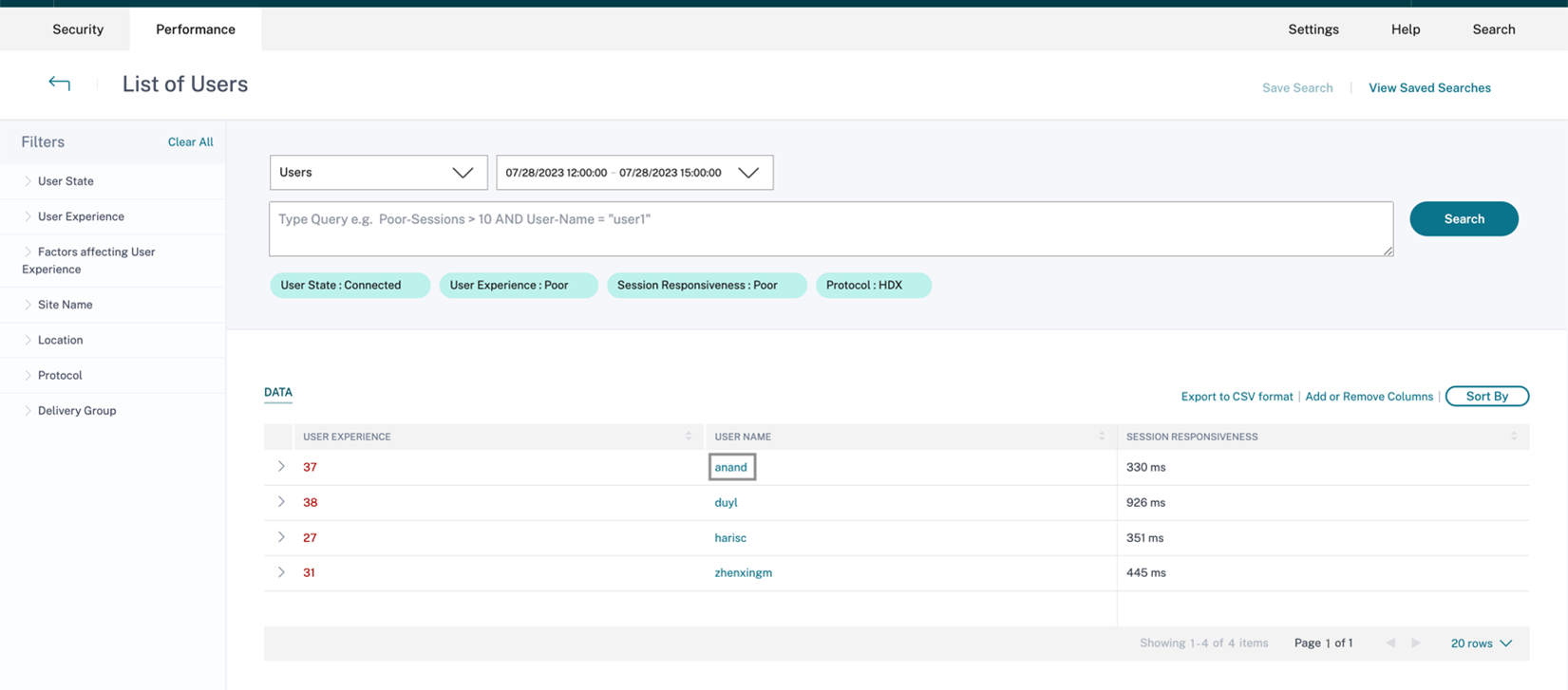Sort by User Experience column arrows
1568x690 pixels.
689,437
